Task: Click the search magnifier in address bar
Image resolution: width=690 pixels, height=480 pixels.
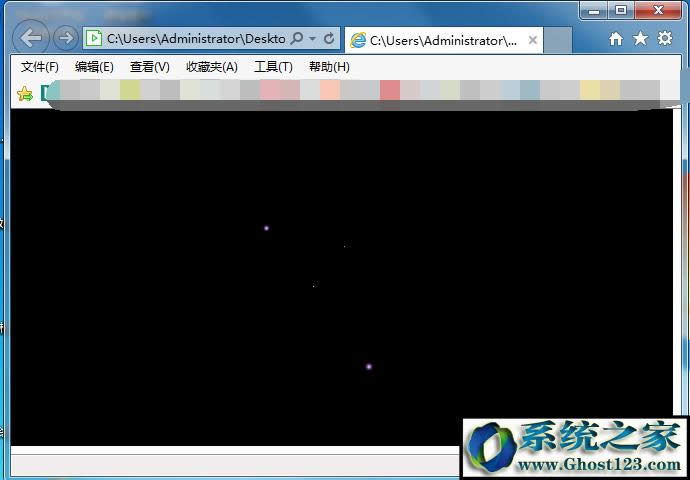Action: [x=298, y=39]
